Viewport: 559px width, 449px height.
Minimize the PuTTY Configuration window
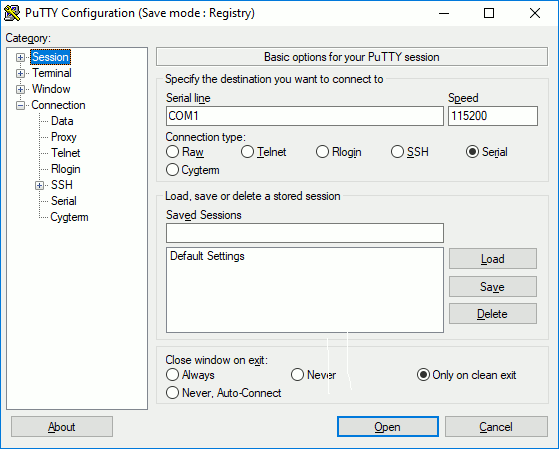[444, 14]
